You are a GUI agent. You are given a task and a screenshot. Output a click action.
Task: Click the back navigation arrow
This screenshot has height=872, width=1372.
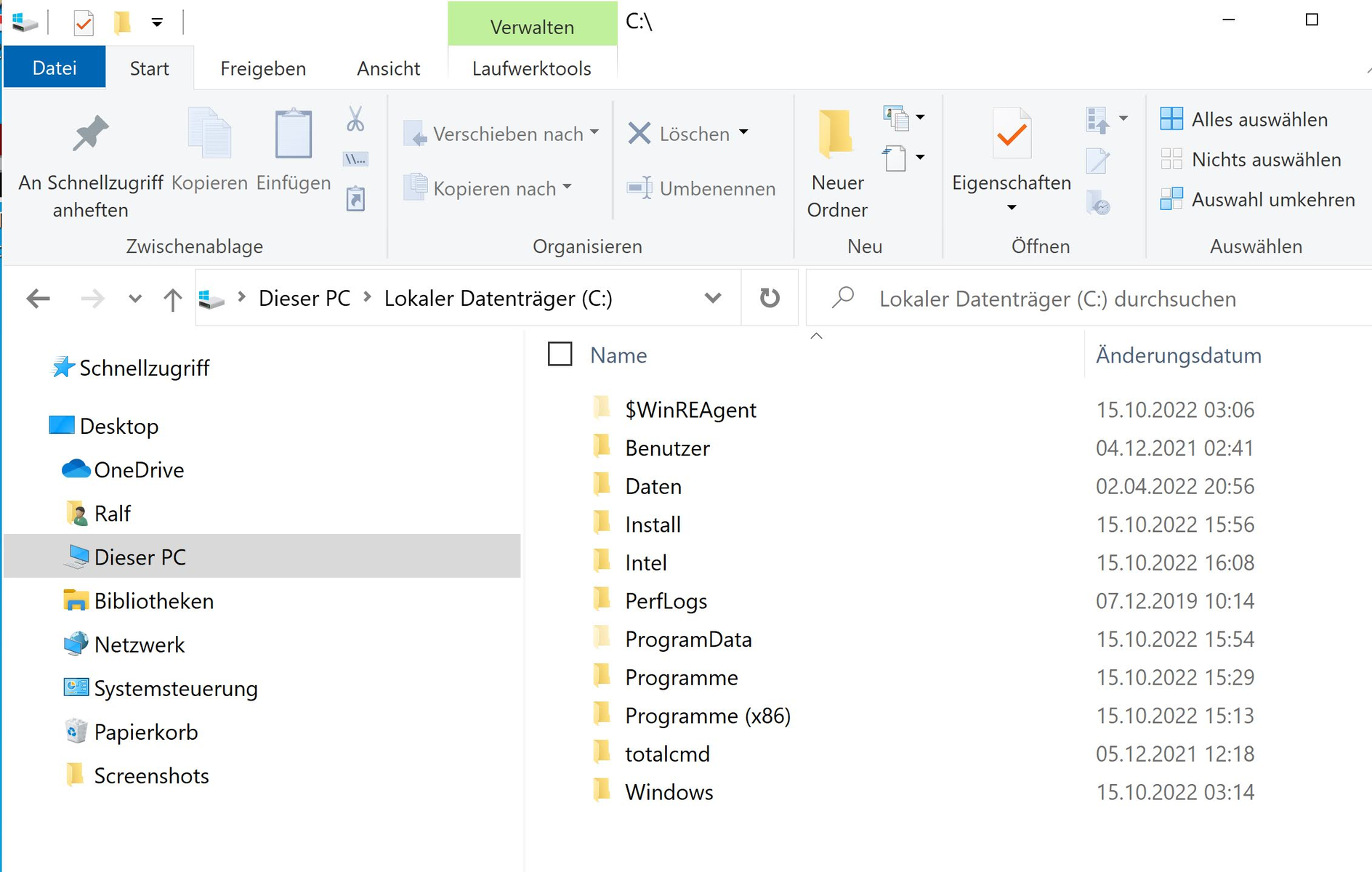(38, 299)
